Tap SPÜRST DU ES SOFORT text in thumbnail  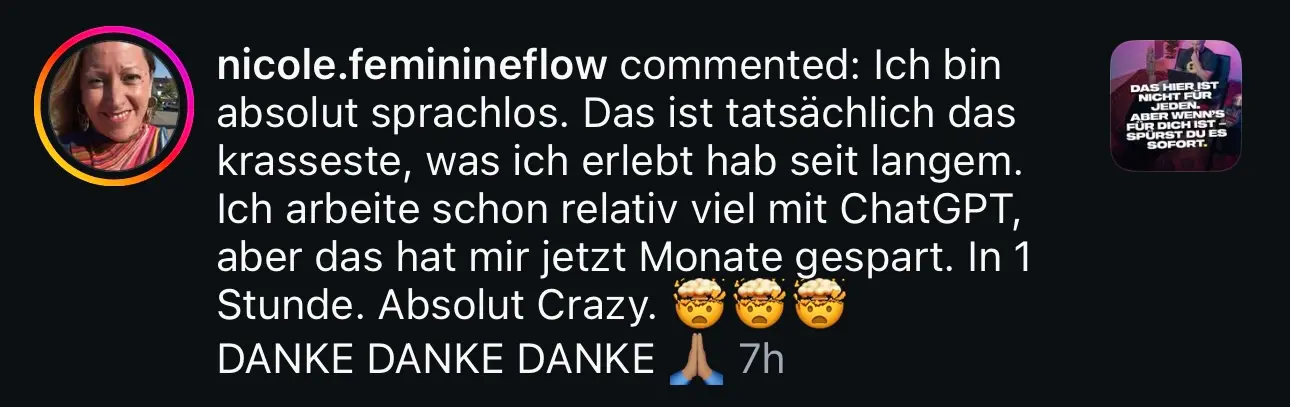pyautogui.click(x=1176, y=138)
